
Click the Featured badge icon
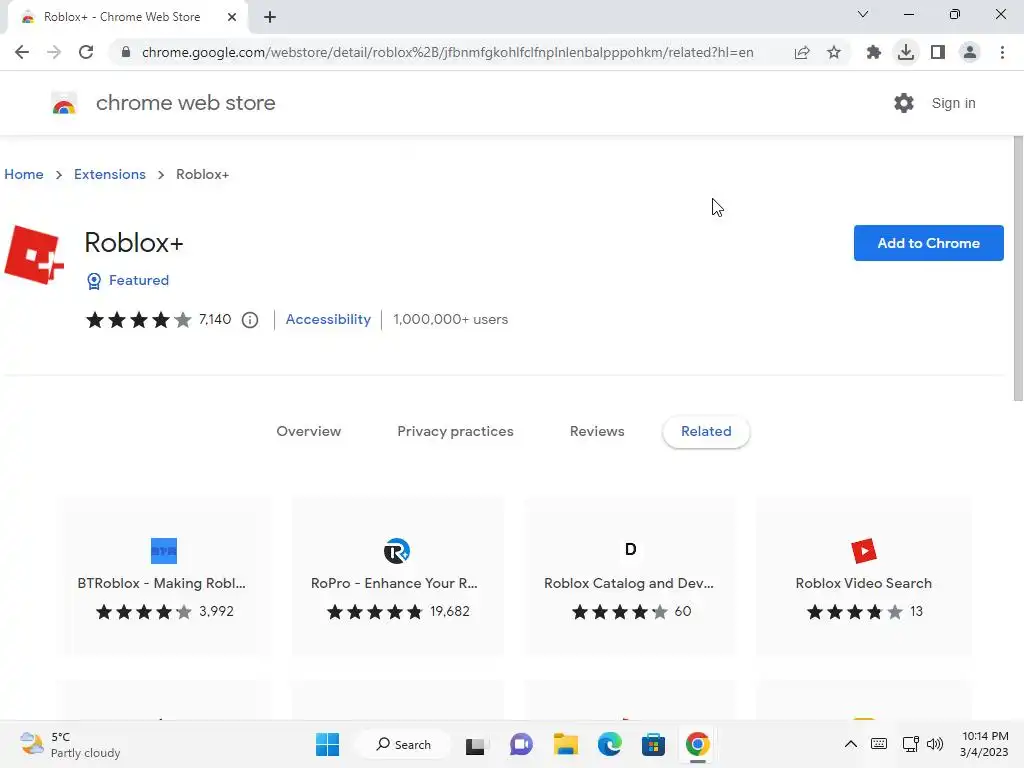coord(94,281)
